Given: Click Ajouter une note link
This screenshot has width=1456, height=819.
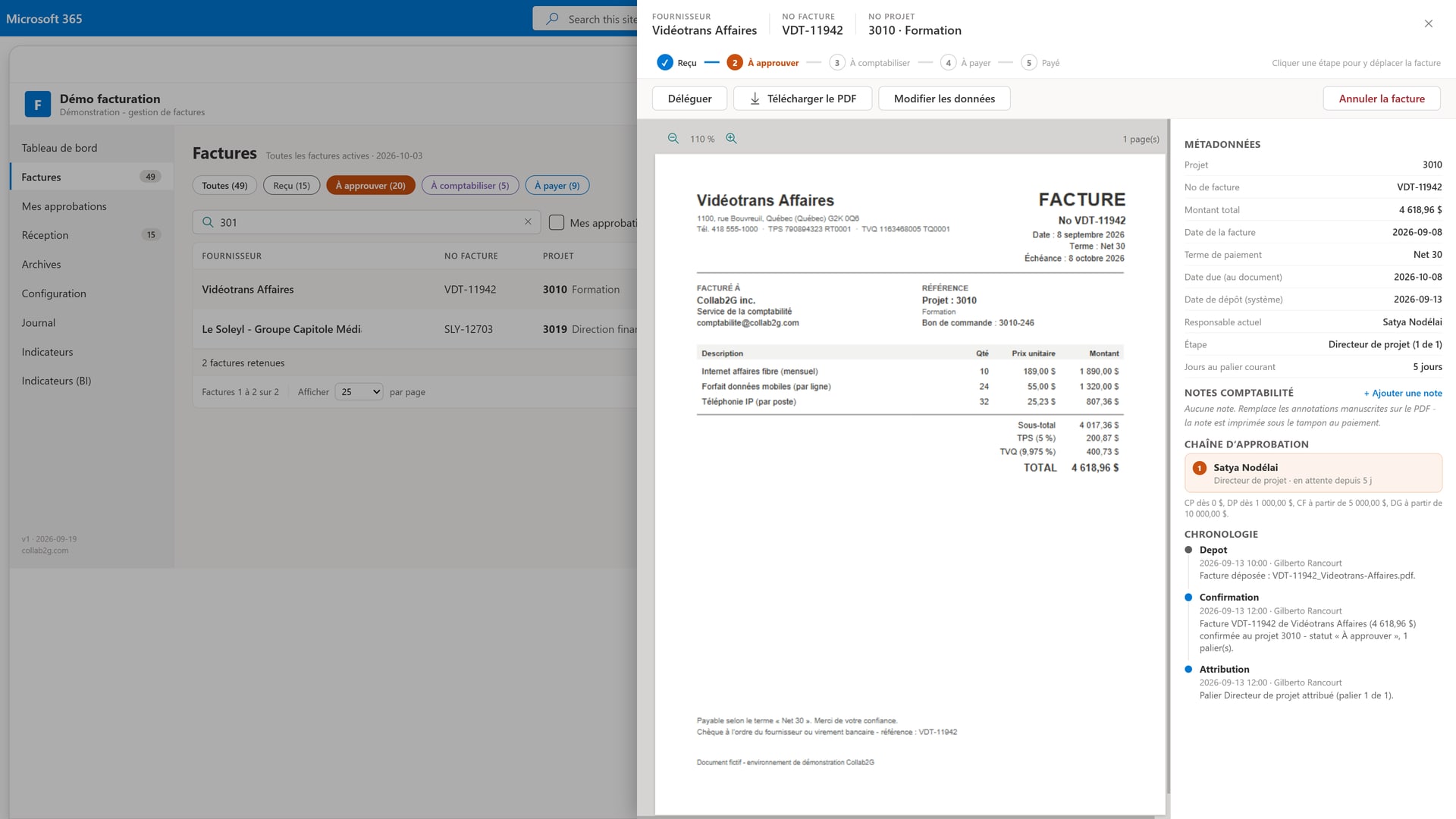Looking at the screenshot, I should click(x=1403, y=393).
